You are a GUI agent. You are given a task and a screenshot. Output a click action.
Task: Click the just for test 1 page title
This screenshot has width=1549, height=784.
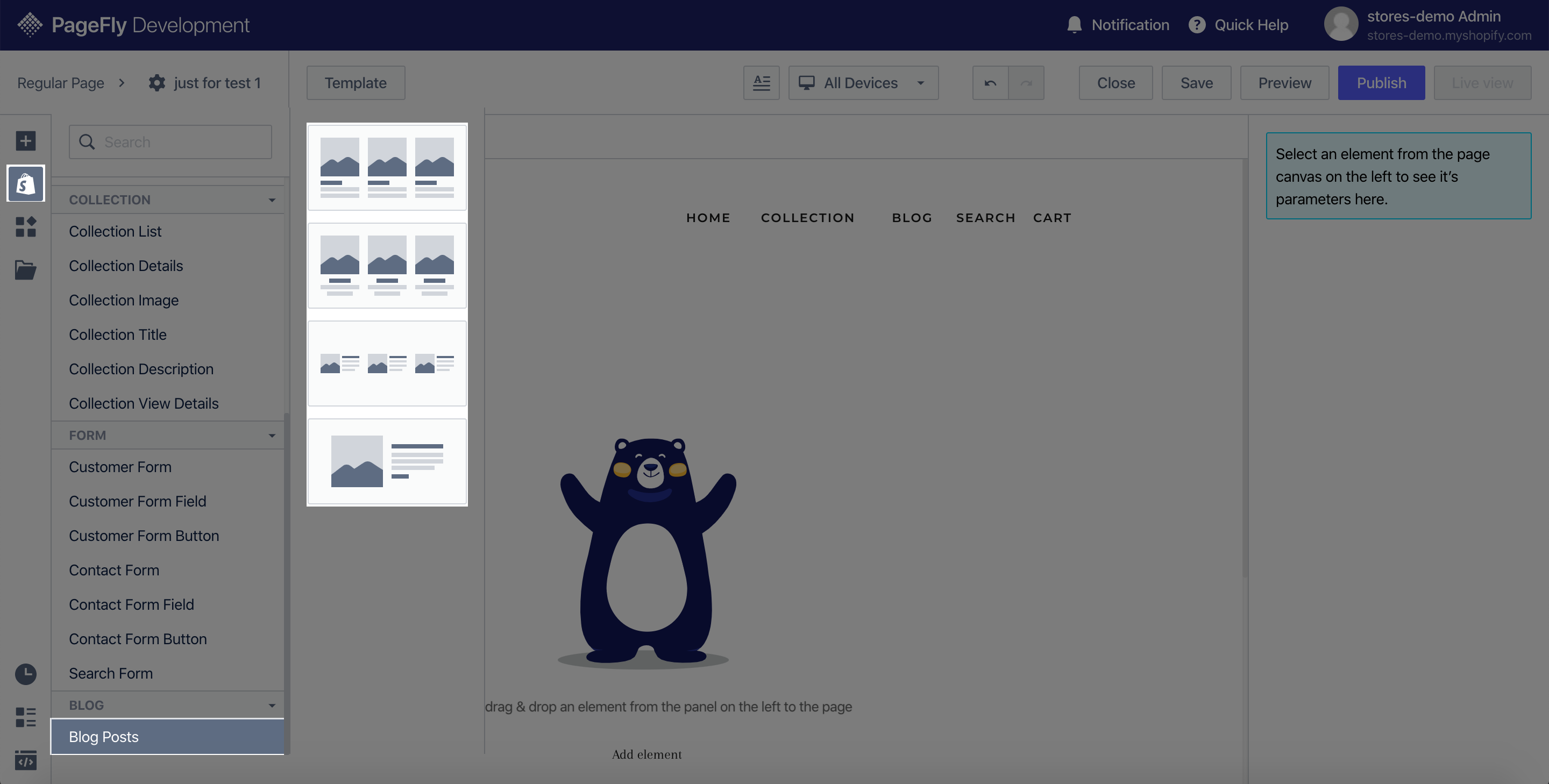pos(217,83)
